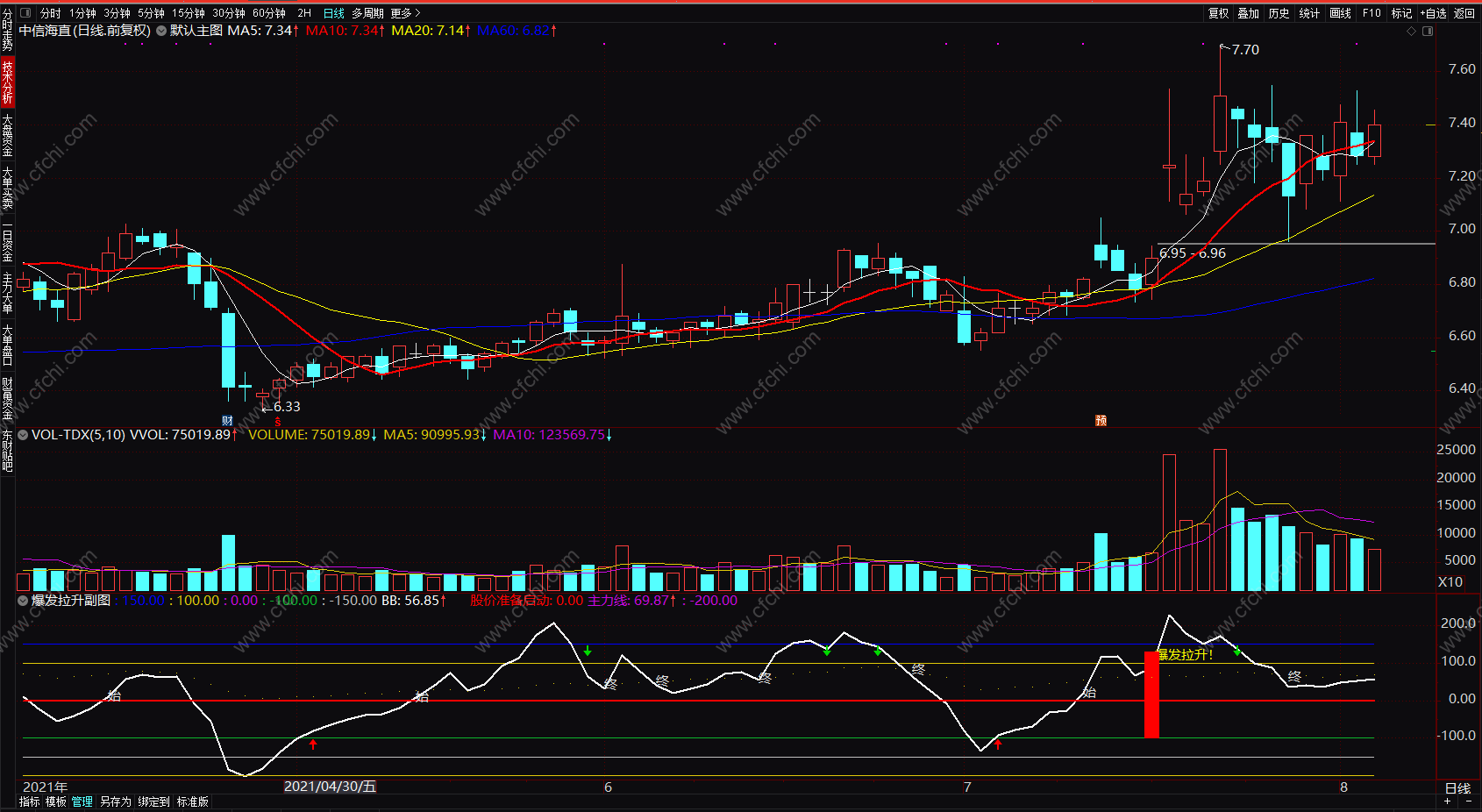Click the 财 marker below the price chart
Image resolution: width=1482 pixels, height=812 pixels.
228,421
